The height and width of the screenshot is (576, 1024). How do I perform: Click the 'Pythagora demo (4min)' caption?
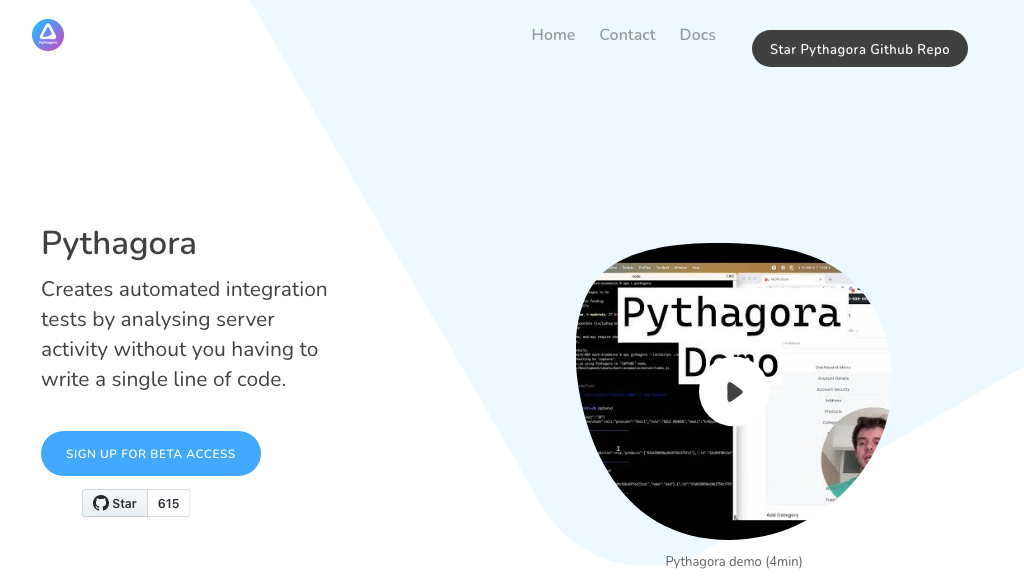(734, 561)
